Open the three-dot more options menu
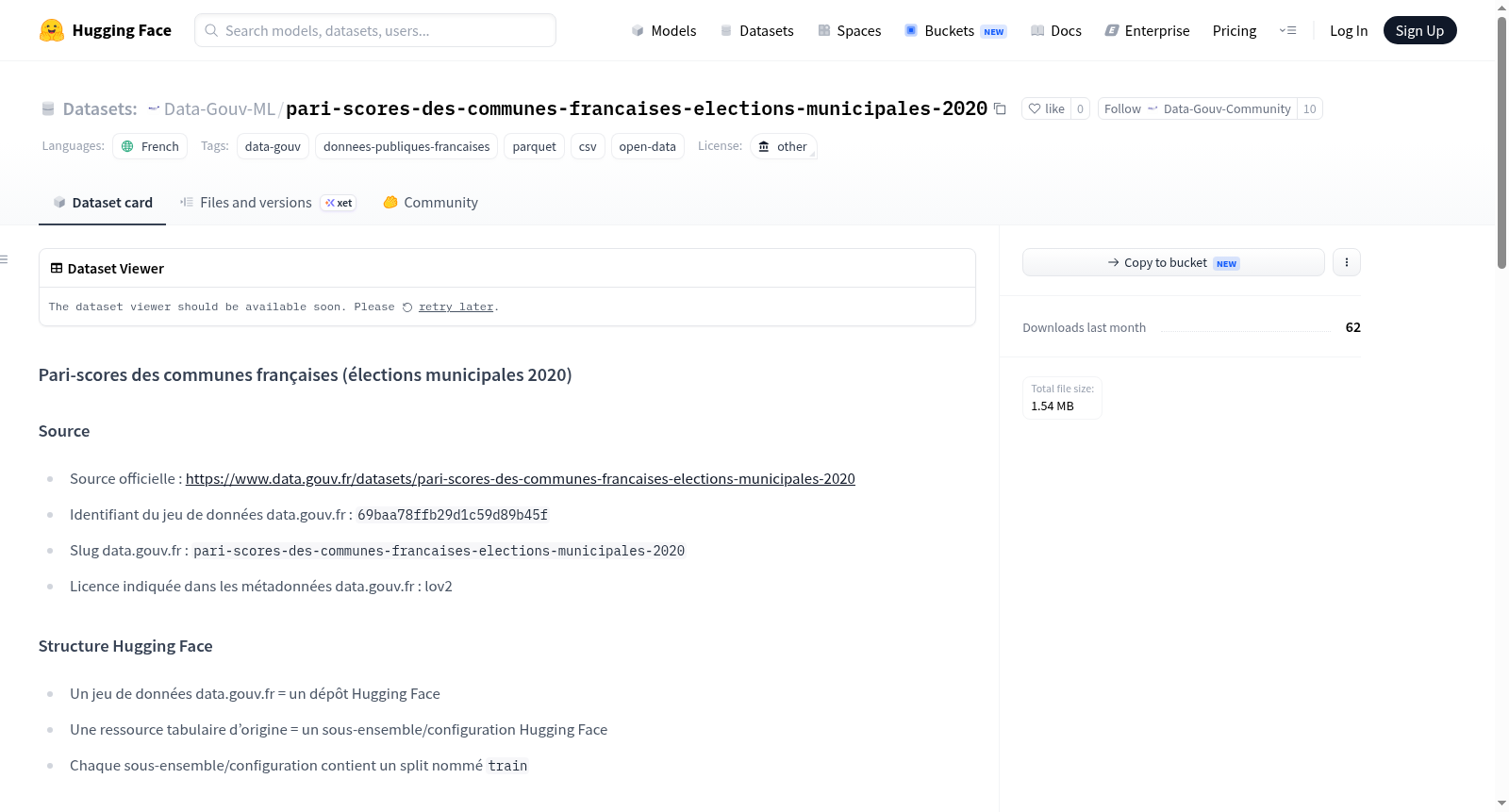Viewport: 1509px width, 812px height. (x=1347, y=262)
